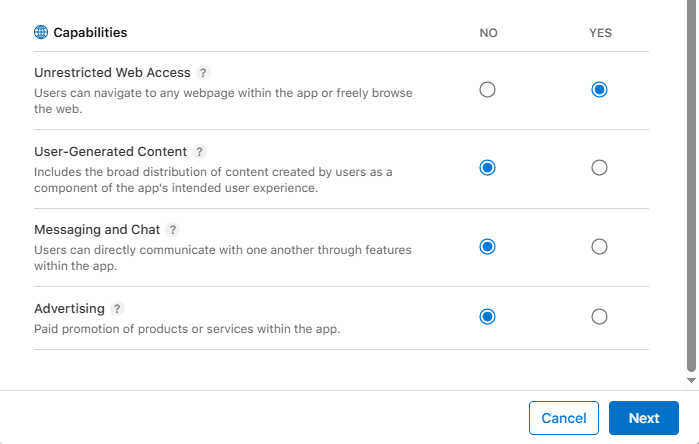Screen dimensions: 699x444
Task: Click the Unrestricted Web Access label
Action: point(112,73)
